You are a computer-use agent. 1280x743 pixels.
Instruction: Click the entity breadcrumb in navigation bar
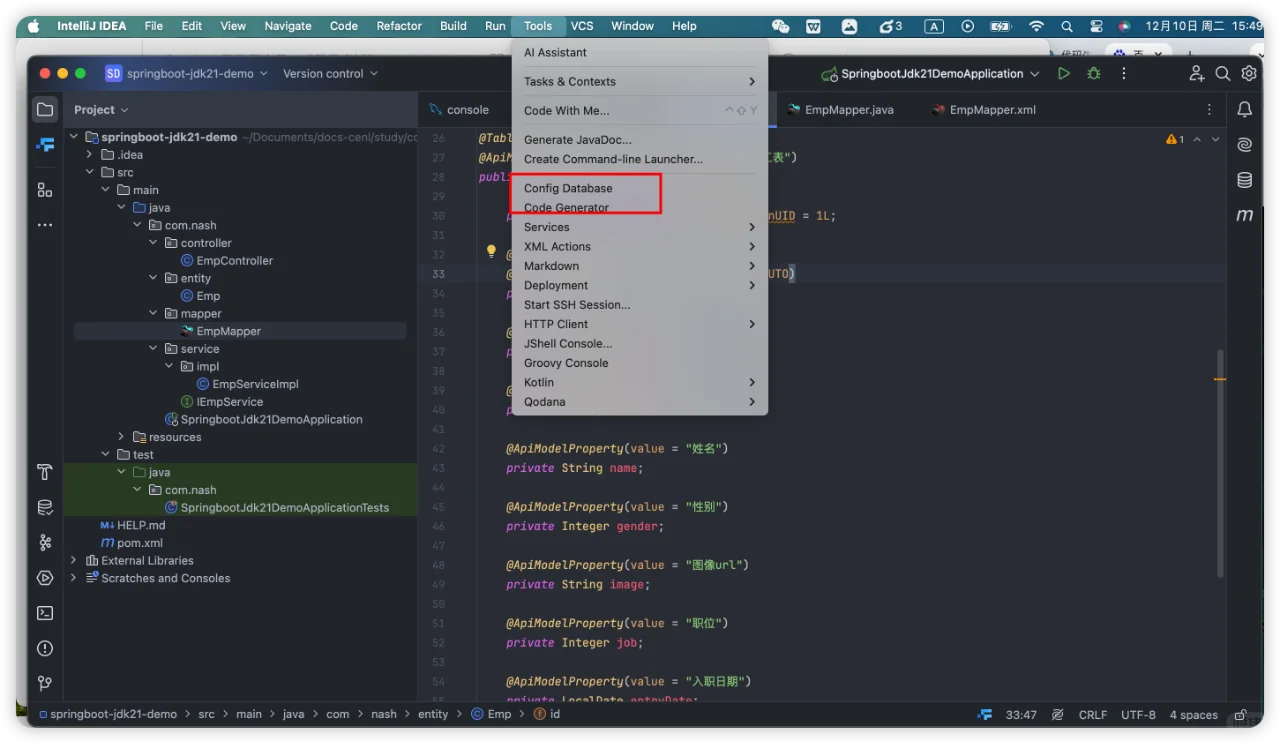tap(433, 714)
